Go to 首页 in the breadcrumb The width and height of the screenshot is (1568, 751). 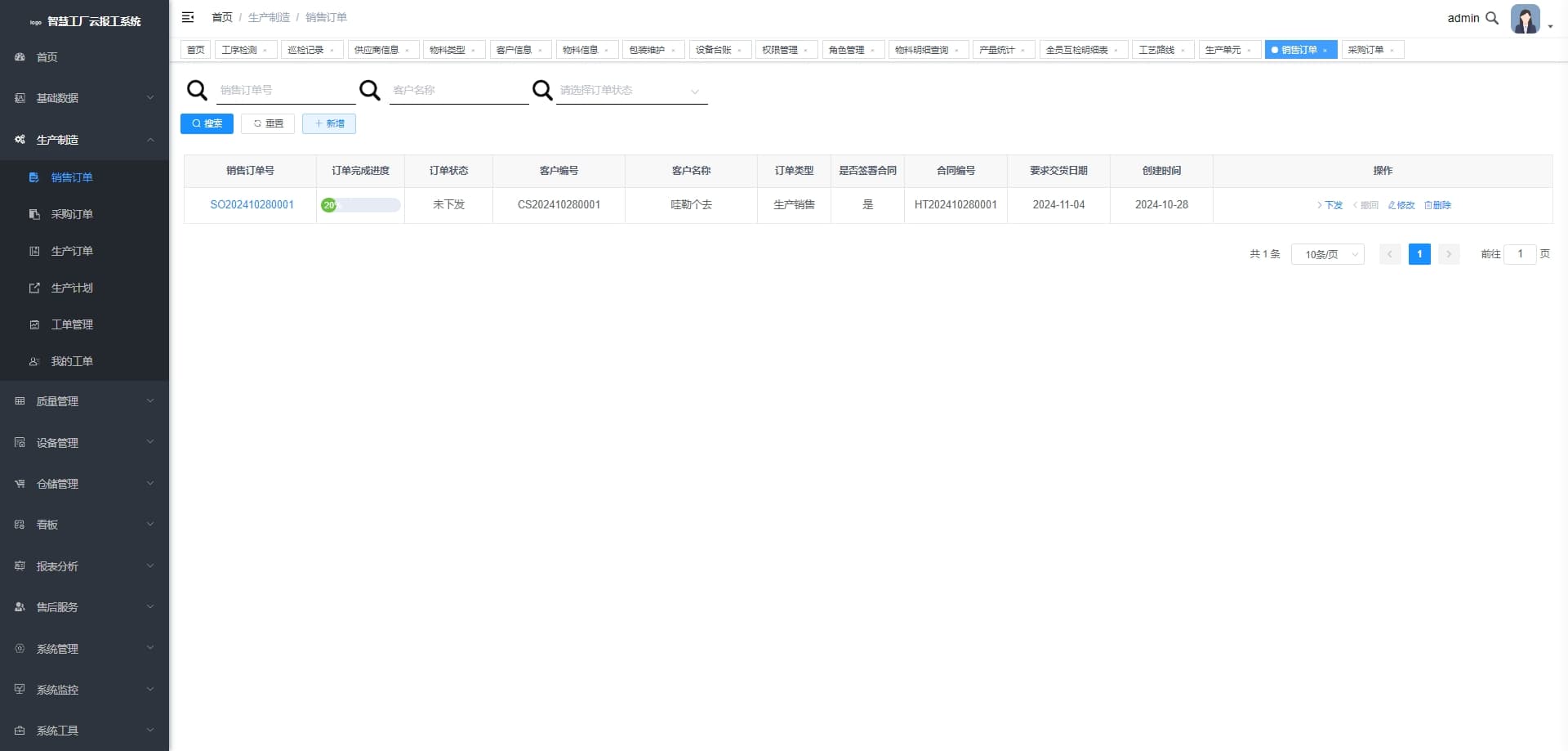point(222,17)
